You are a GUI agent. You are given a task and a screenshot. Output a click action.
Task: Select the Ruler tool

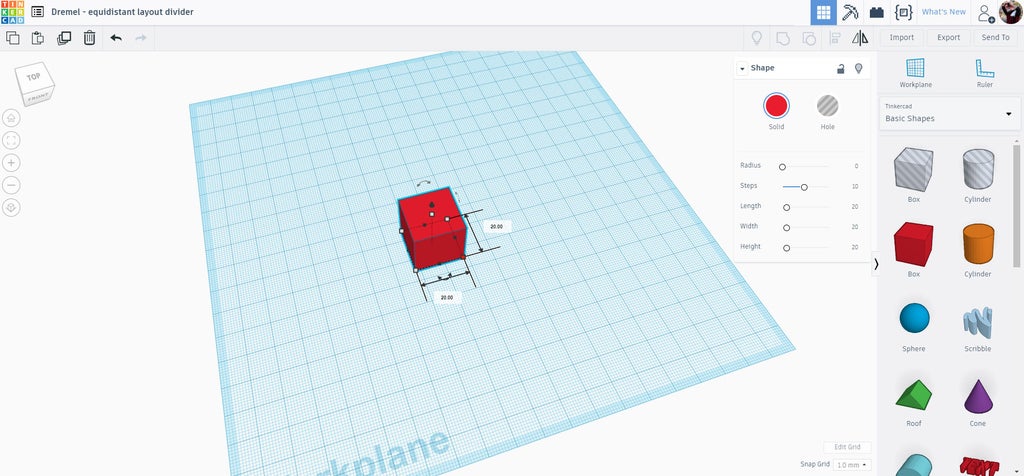[x=985, y=72]
